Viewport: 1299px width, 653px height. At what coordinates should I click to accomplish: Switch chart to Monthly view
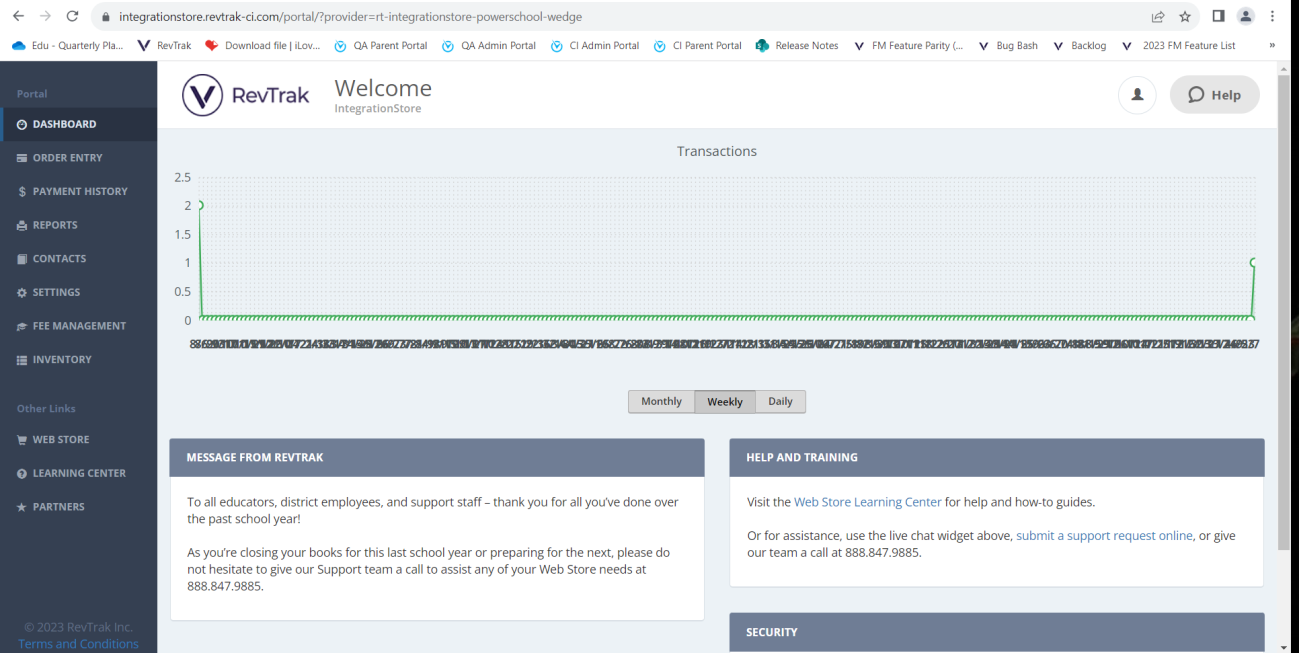tap(661, 401)
